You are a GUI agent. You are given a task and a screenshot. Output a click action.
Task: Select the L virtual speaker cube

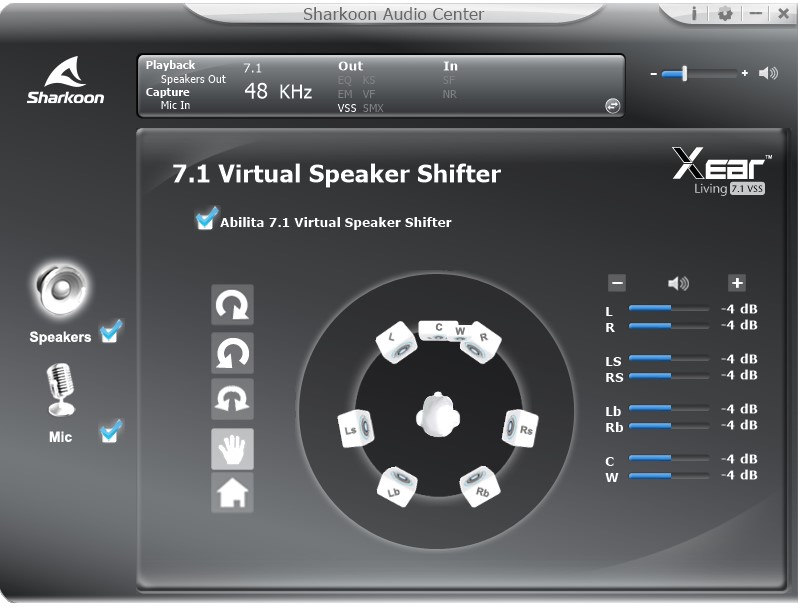396,341
